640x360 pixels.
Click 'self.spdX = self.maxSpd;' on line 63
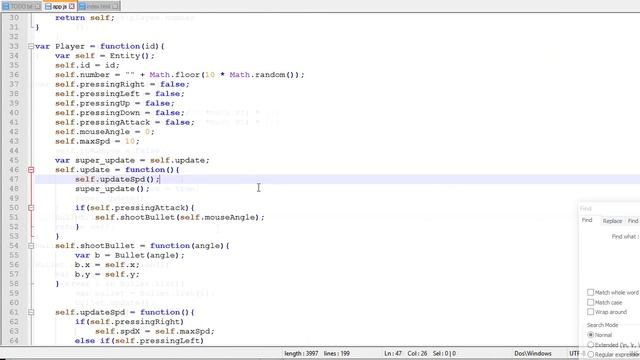155,331
